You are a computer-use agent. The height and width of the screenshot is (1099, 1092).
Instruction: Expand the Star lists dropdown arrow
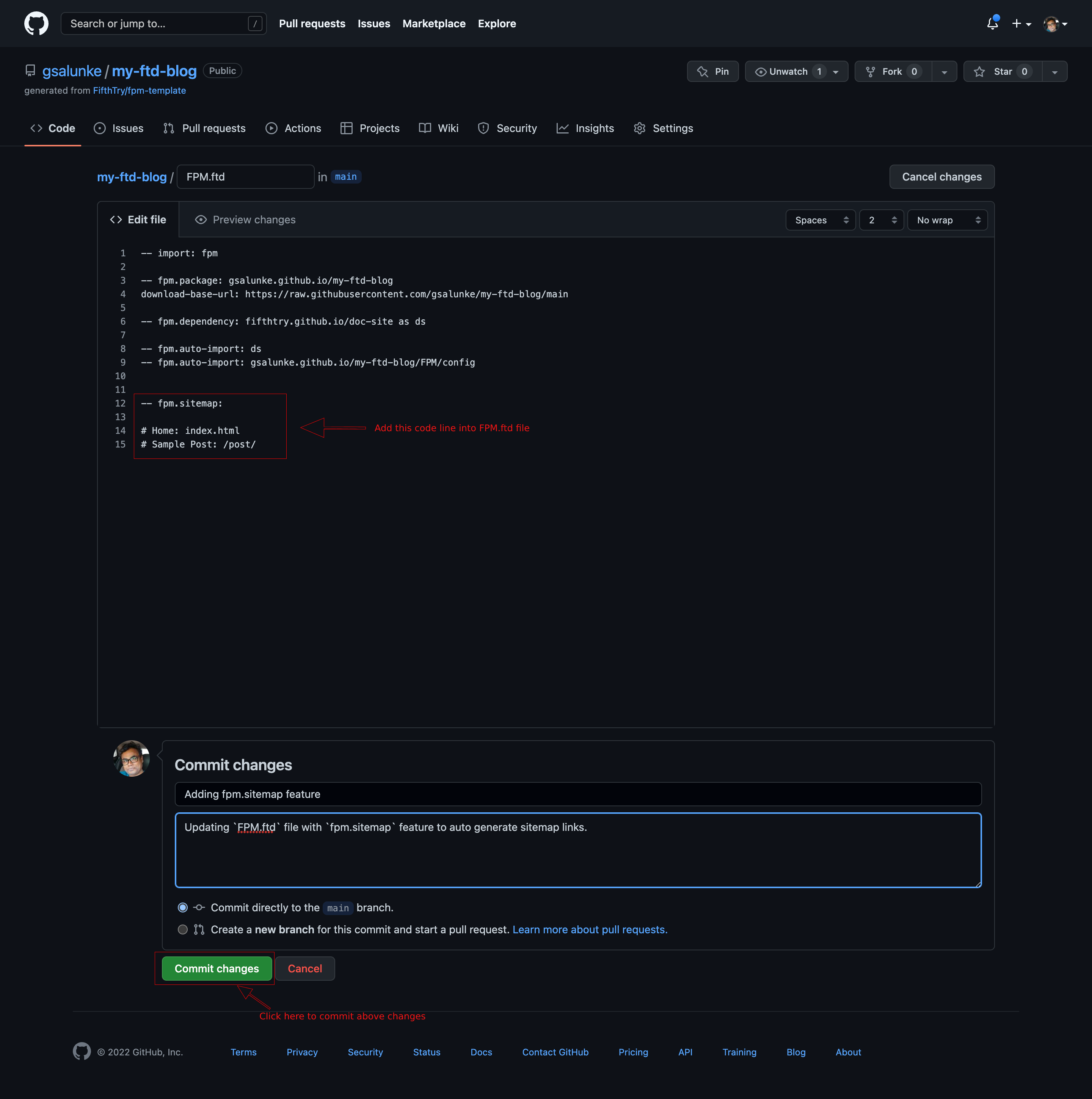1054,72
